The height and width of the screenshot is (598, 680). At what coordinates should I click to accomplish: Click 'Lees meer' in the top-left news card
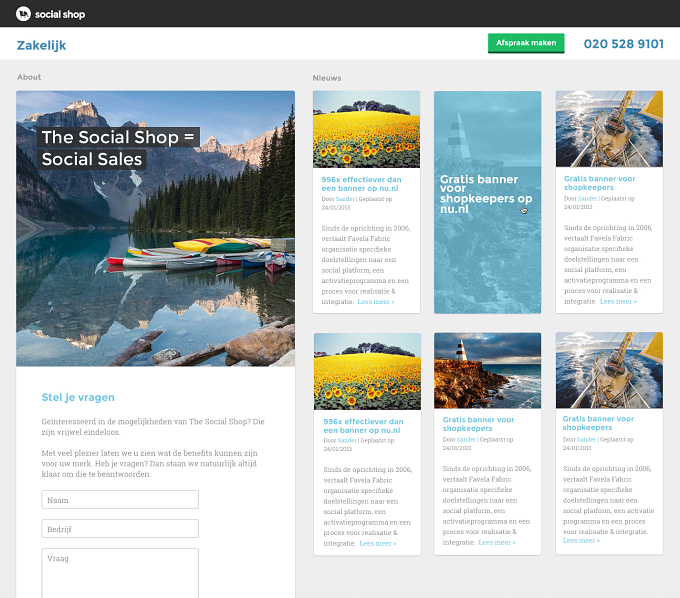point(376,302)
